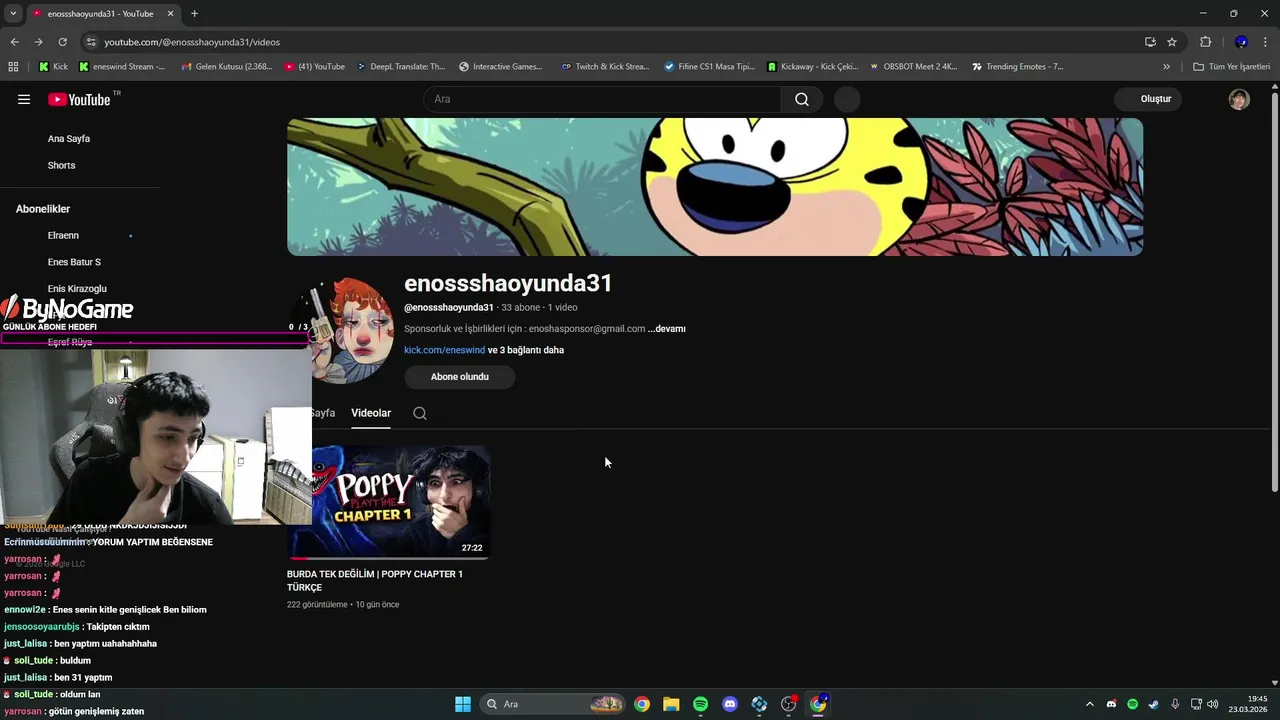
Task: Bookmark this page with the star icon
Action: [x=1172, y=42]
